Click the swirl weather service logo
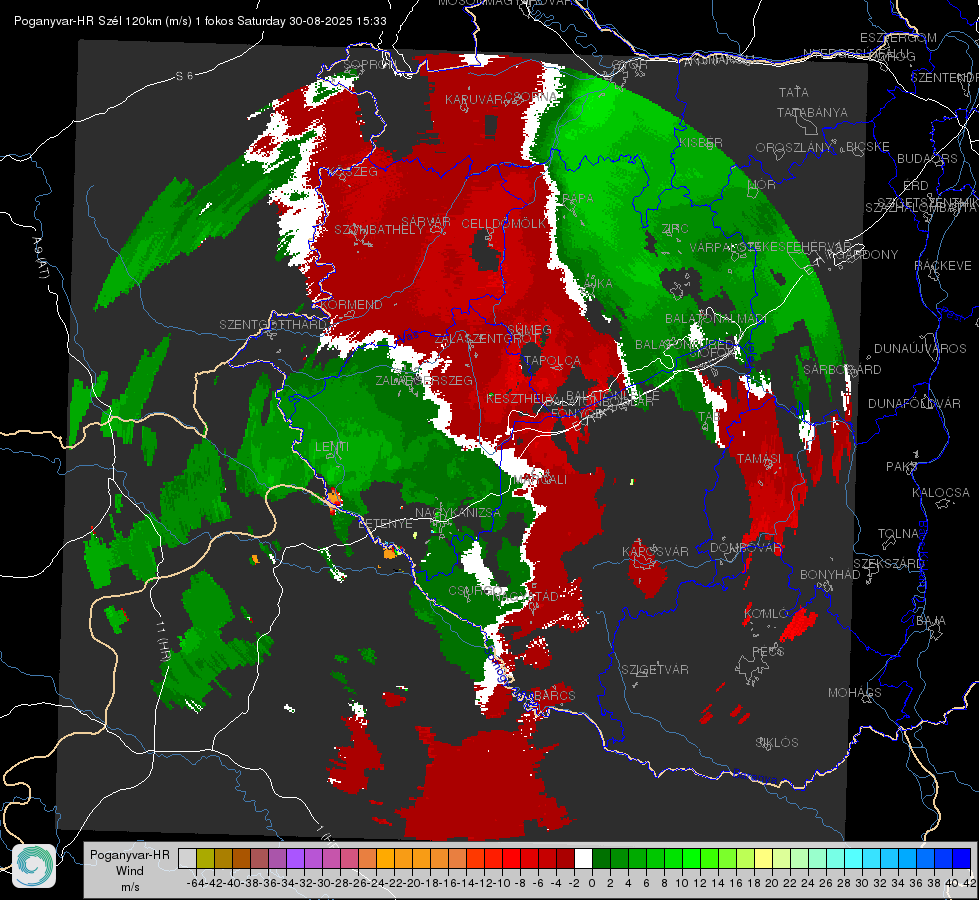The height and width of the screenshot is (900, 979). click(x=34, y=866)
